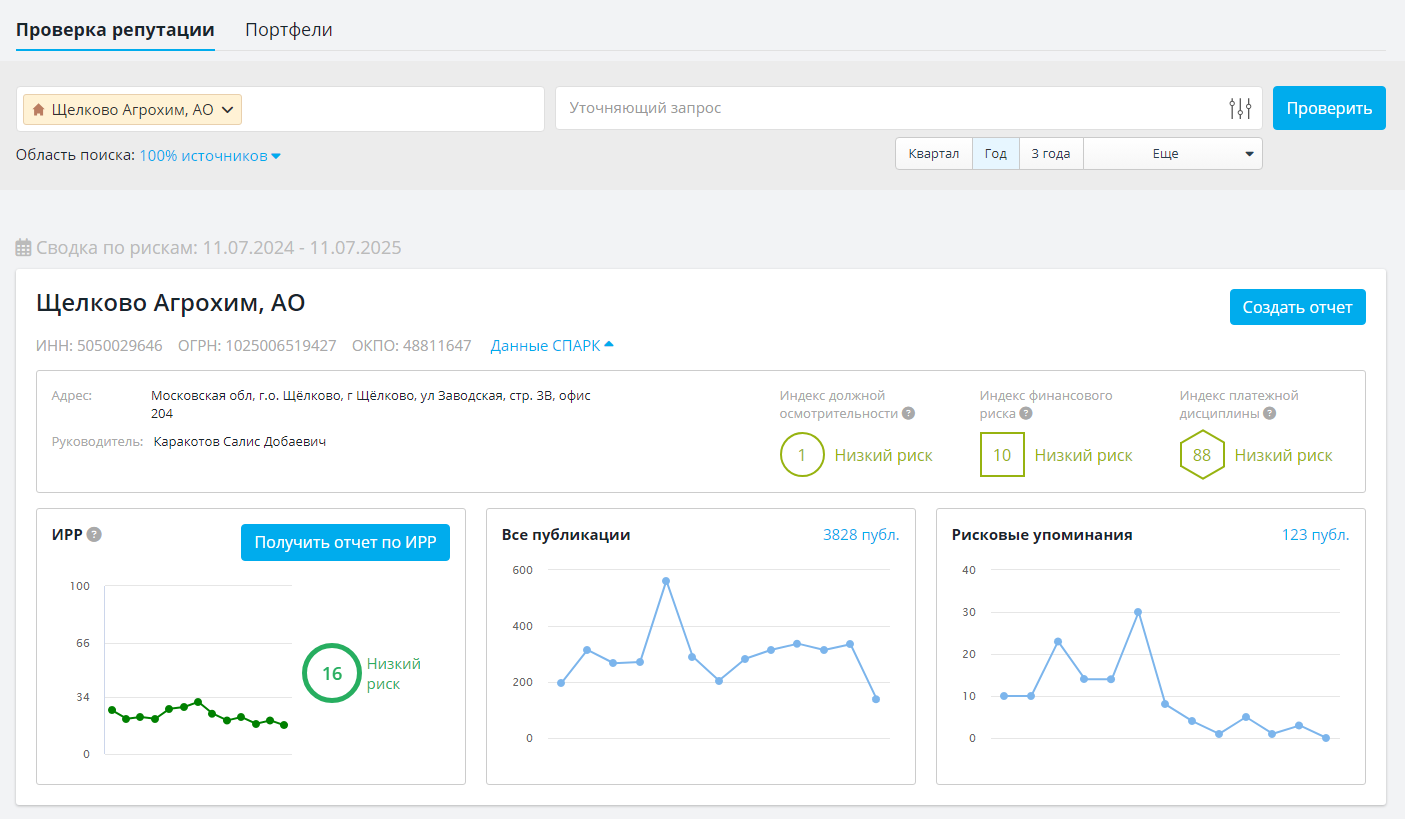Click the Рисковые упоминания chart title
This screenshot has width=1405, height=819.
pyautogui.click(x=1042, y=534)
